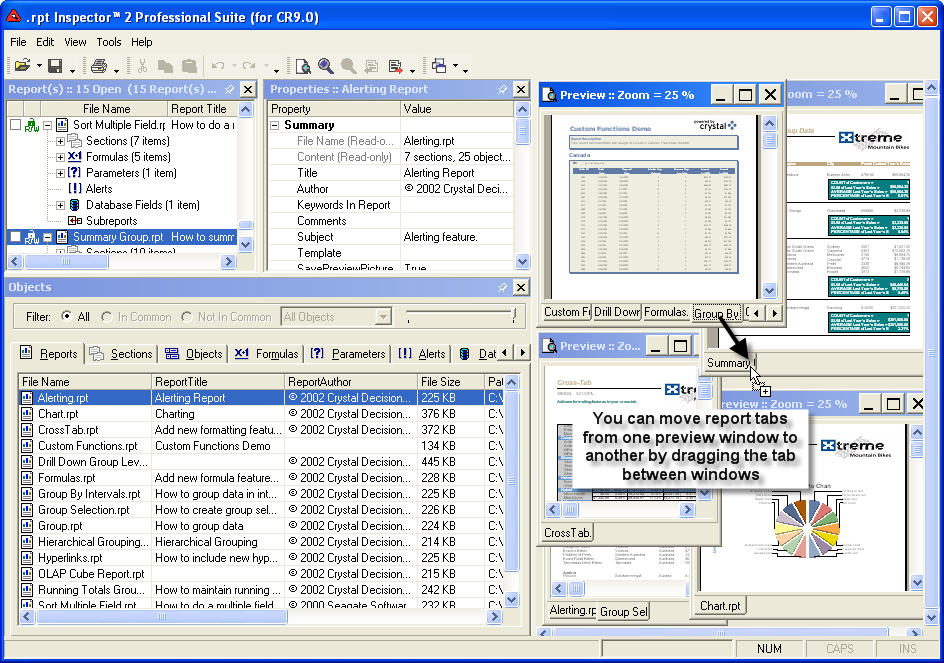Open the Help menu
The height and width of the screenshot is (663, 944).
click(142, 42)
